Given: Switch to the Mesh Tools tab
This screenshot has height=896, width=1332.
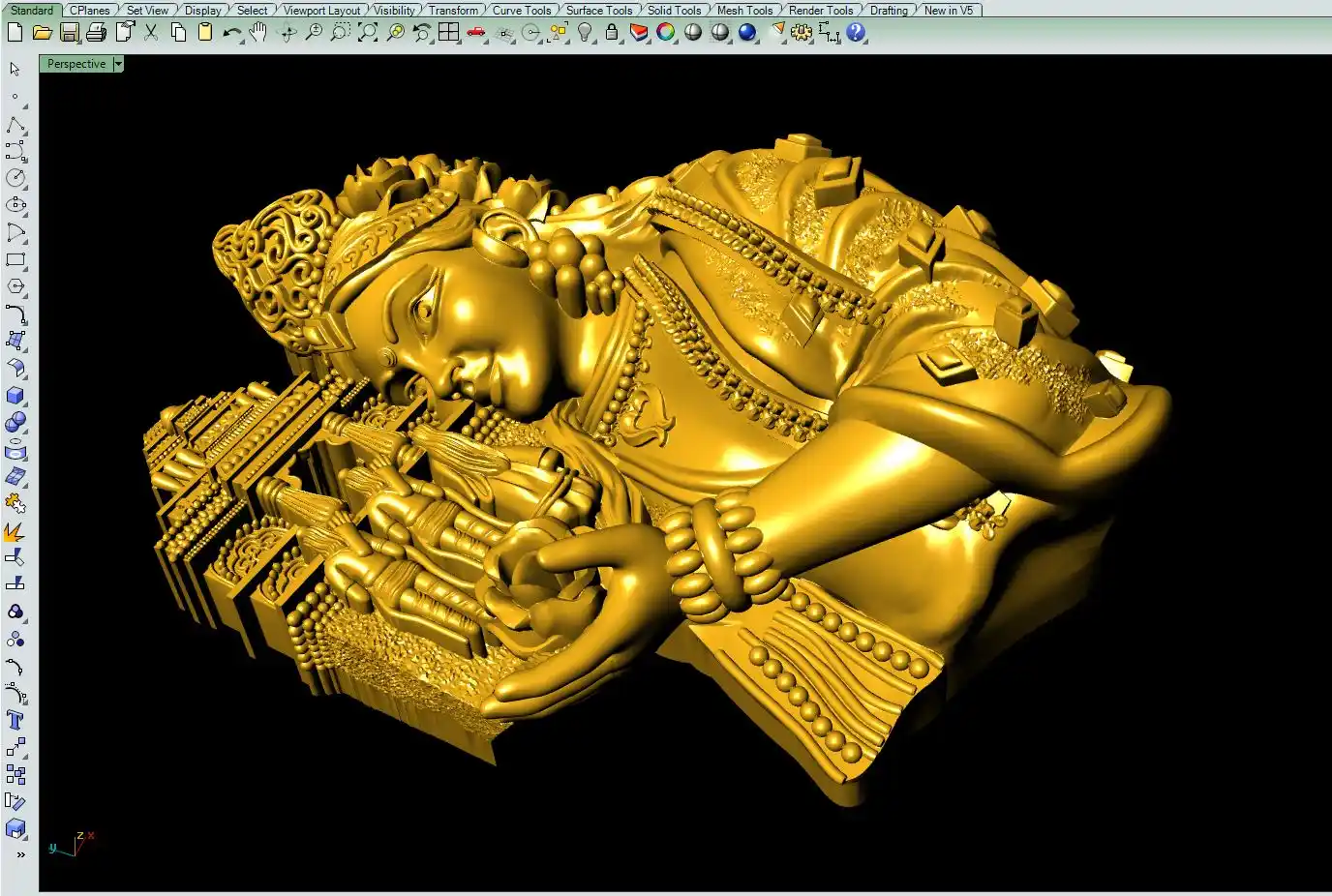Looking at the screenshot, I should click(x=744, y=10).
